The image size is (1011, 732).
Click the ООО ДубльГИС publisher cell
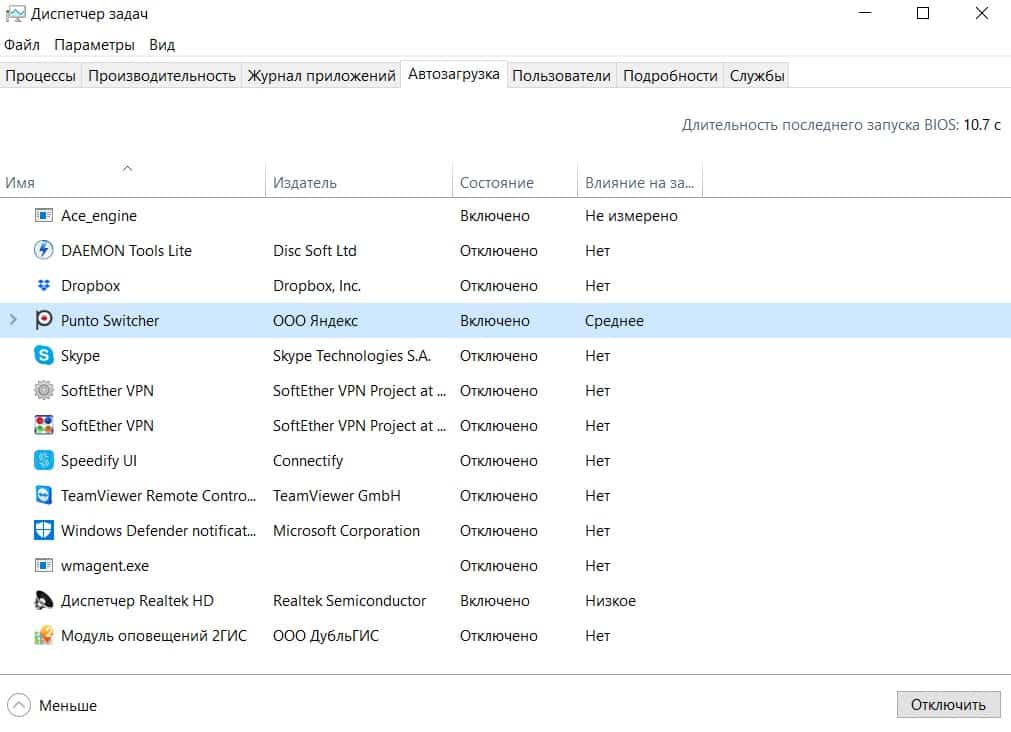click(x=326, y=635)
